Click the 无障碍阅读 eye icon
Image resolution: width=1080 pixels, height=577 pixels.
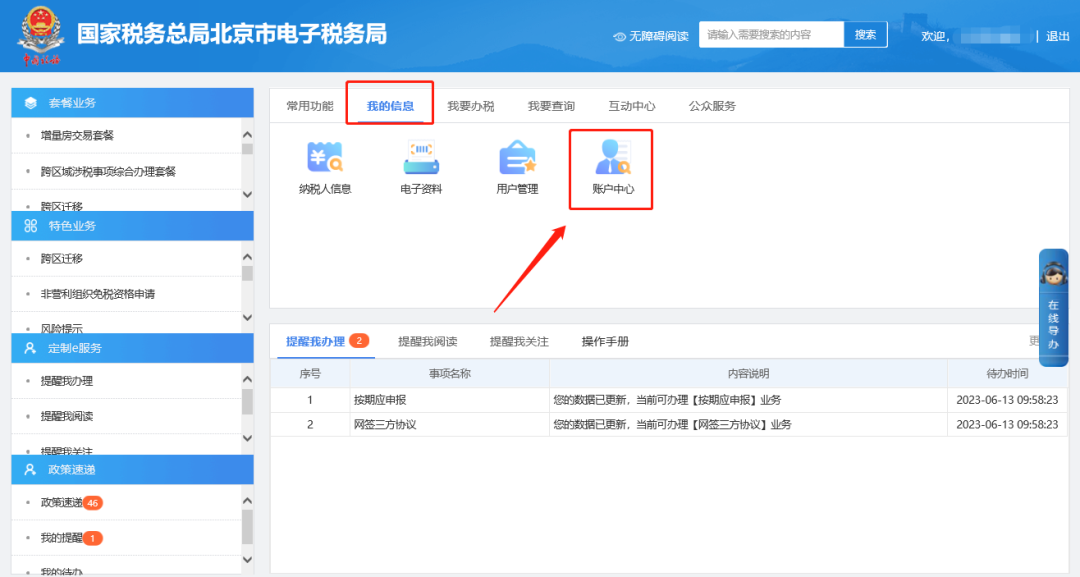pyautogui.click(x=619, y=36)
